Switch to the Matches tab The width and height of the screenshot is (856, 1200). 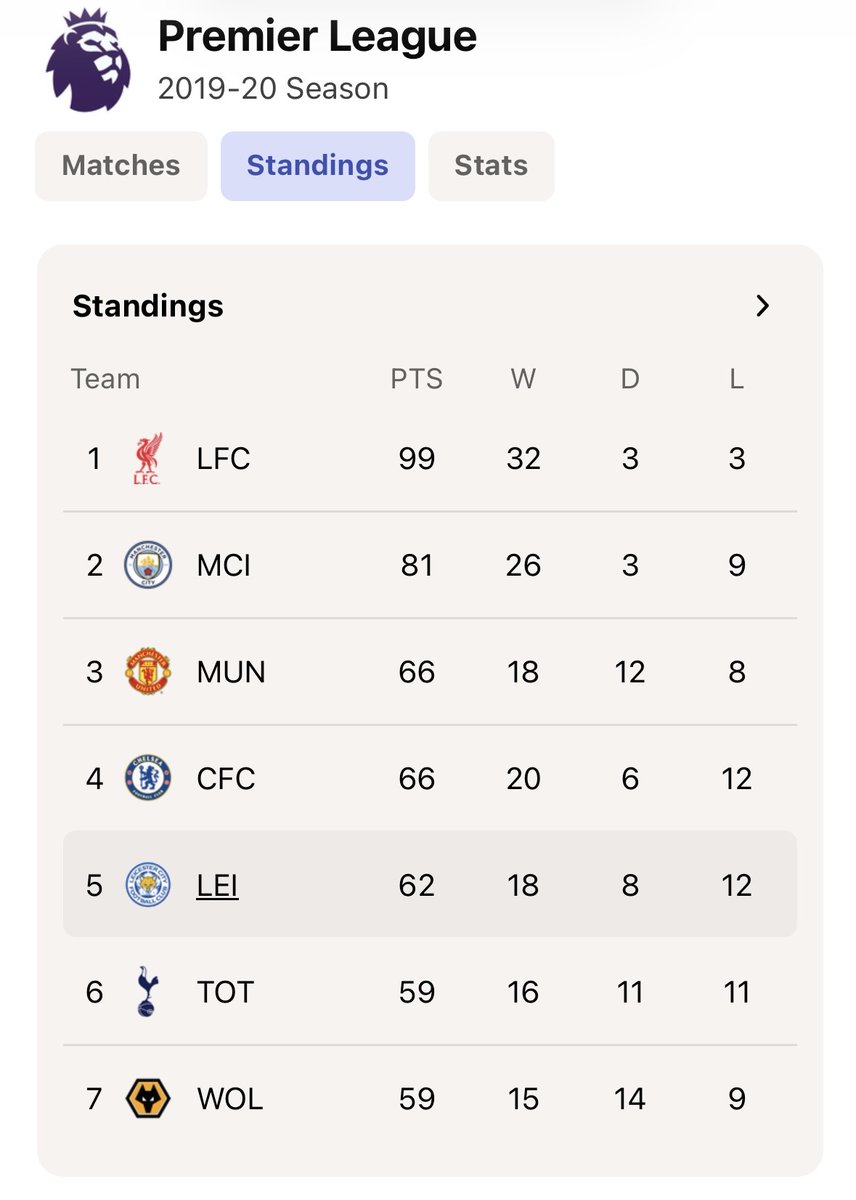pos(121,166)
